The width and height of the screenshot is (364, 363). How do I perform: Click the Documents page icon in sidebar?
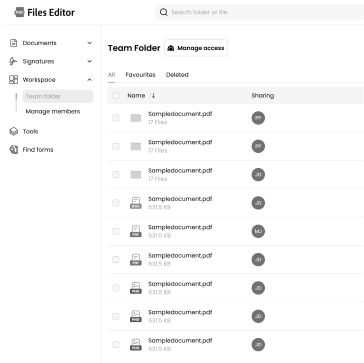coord(13,43)
